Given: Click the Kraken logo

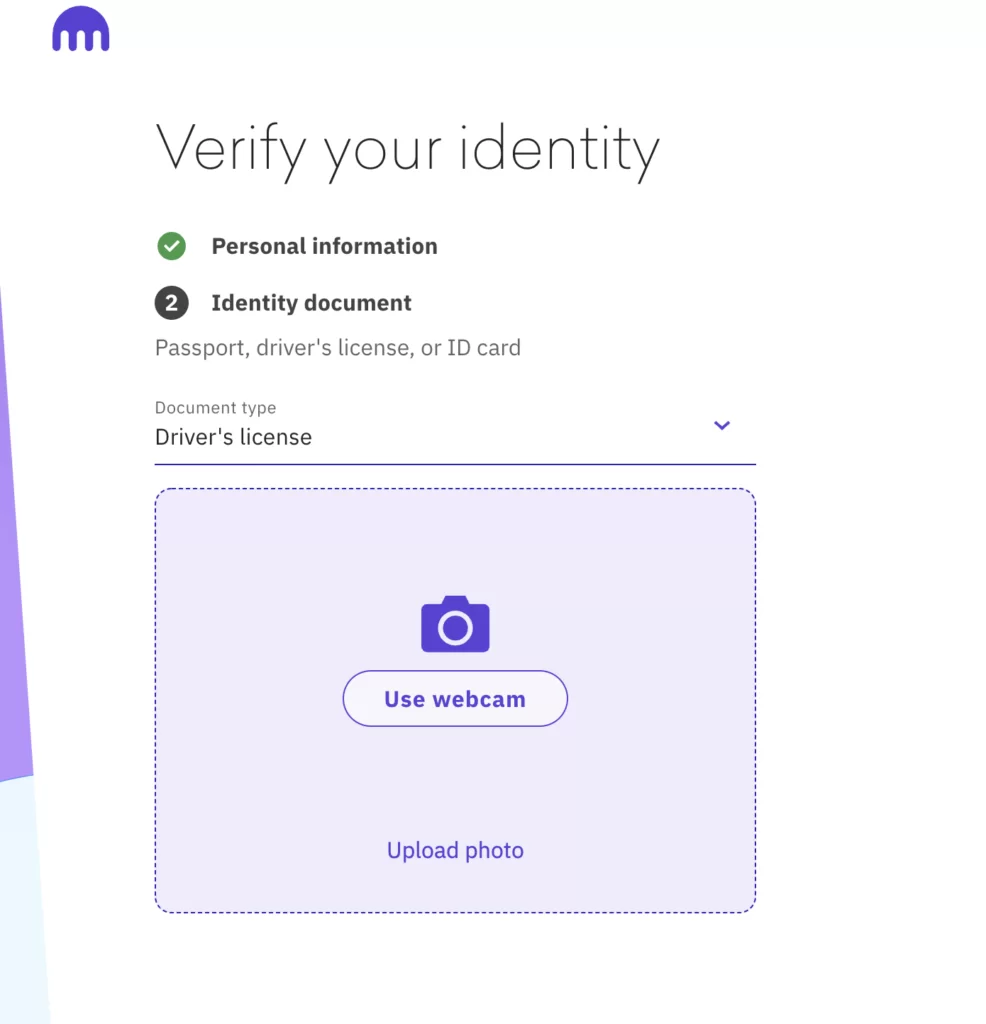Looking at the screenshot, I should tap(80, 29).
